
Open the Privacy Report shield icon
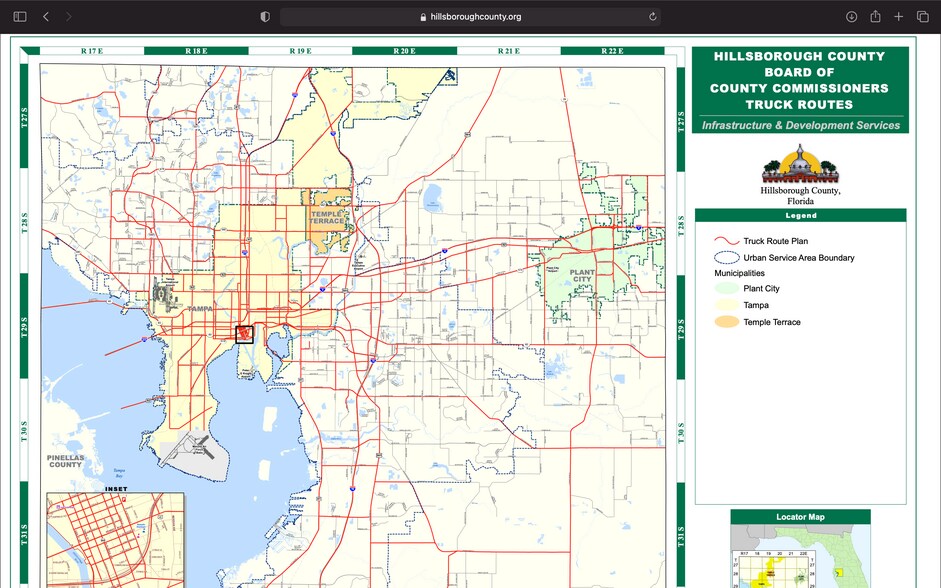(x=264, y=16)
